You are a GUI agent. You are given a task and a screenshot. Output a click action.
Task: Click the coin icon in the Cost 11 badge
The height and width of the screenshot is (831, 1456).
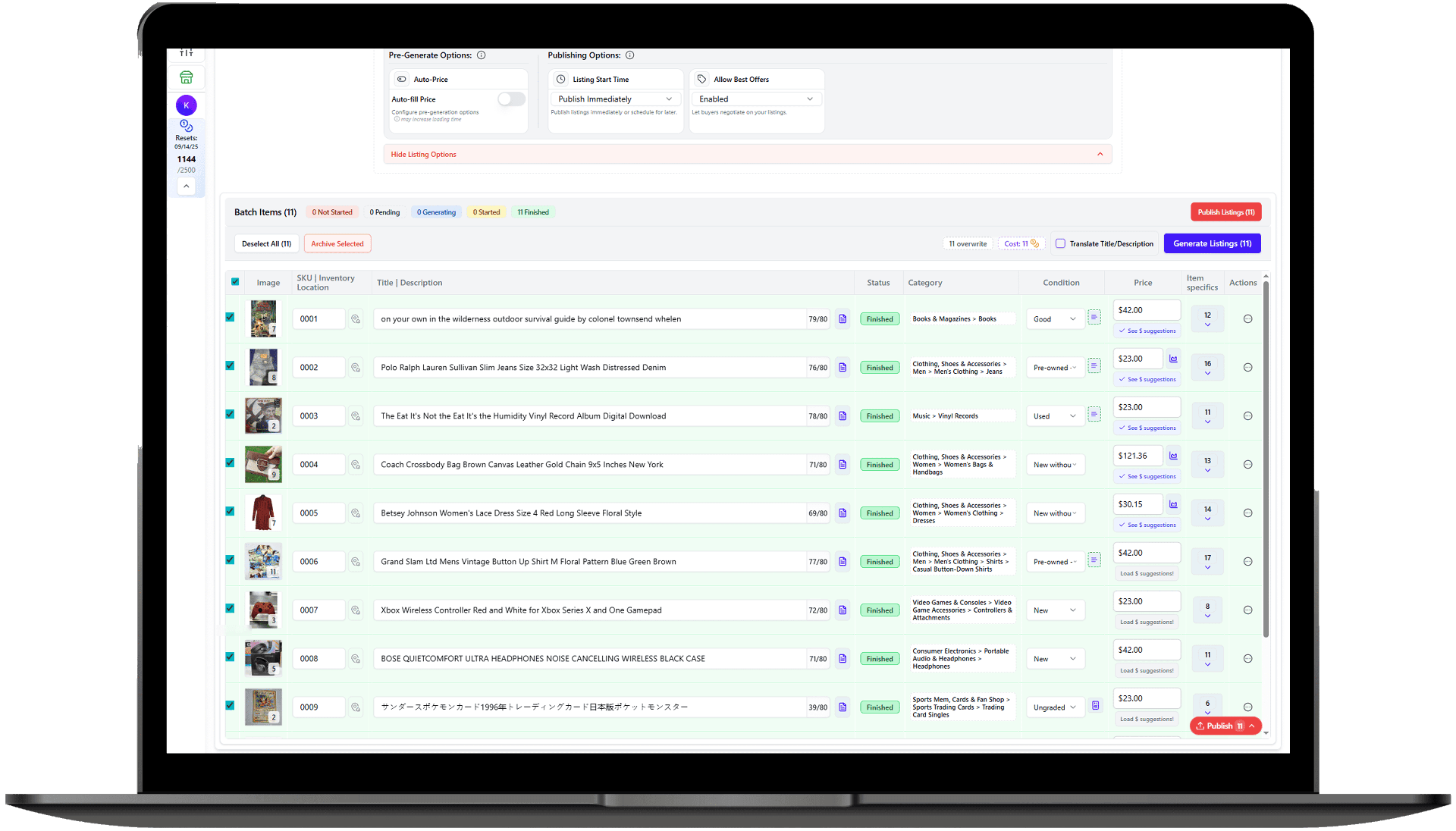pos(1034,243)
